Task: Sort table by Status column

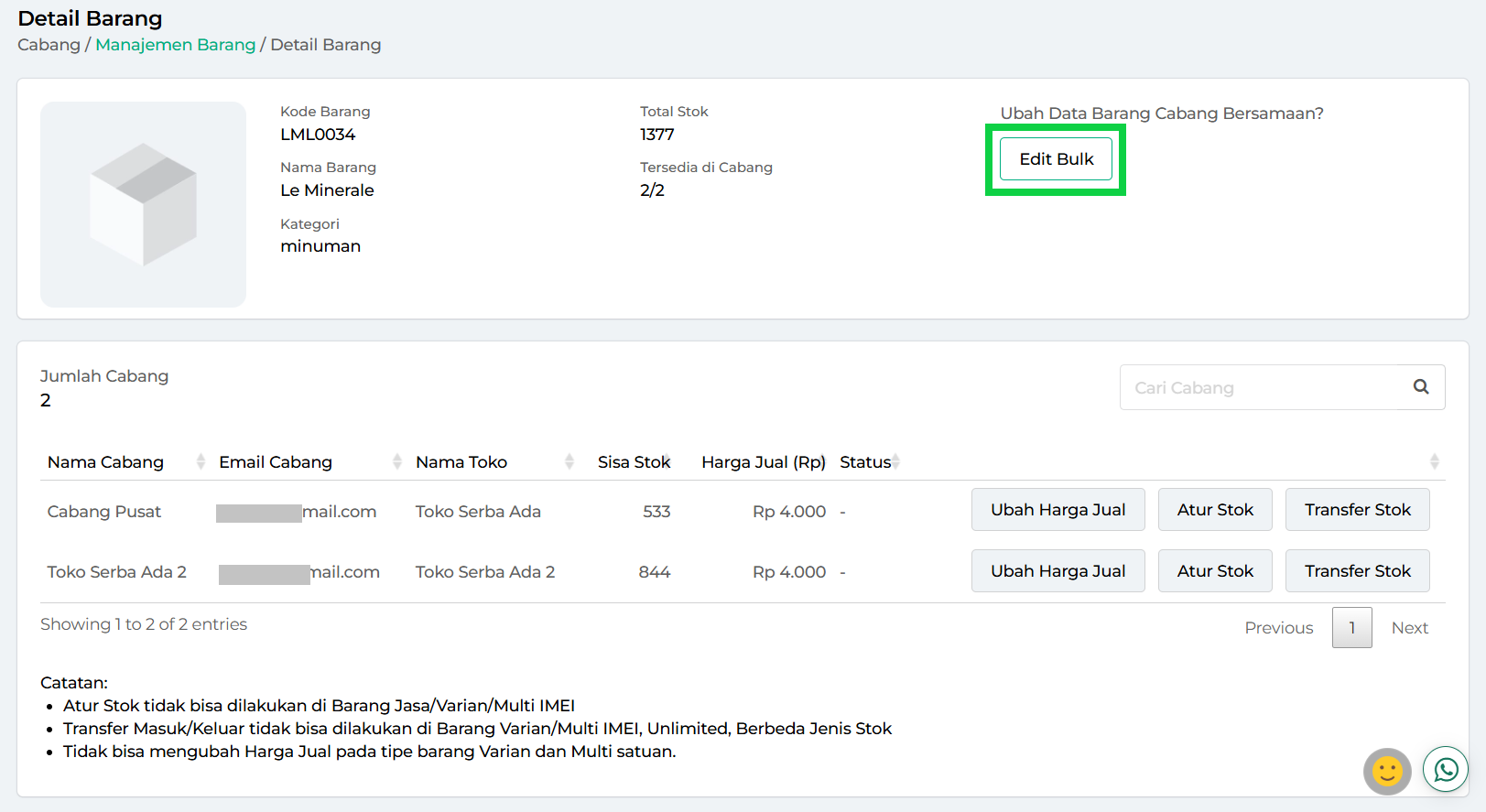Action: 866,462
